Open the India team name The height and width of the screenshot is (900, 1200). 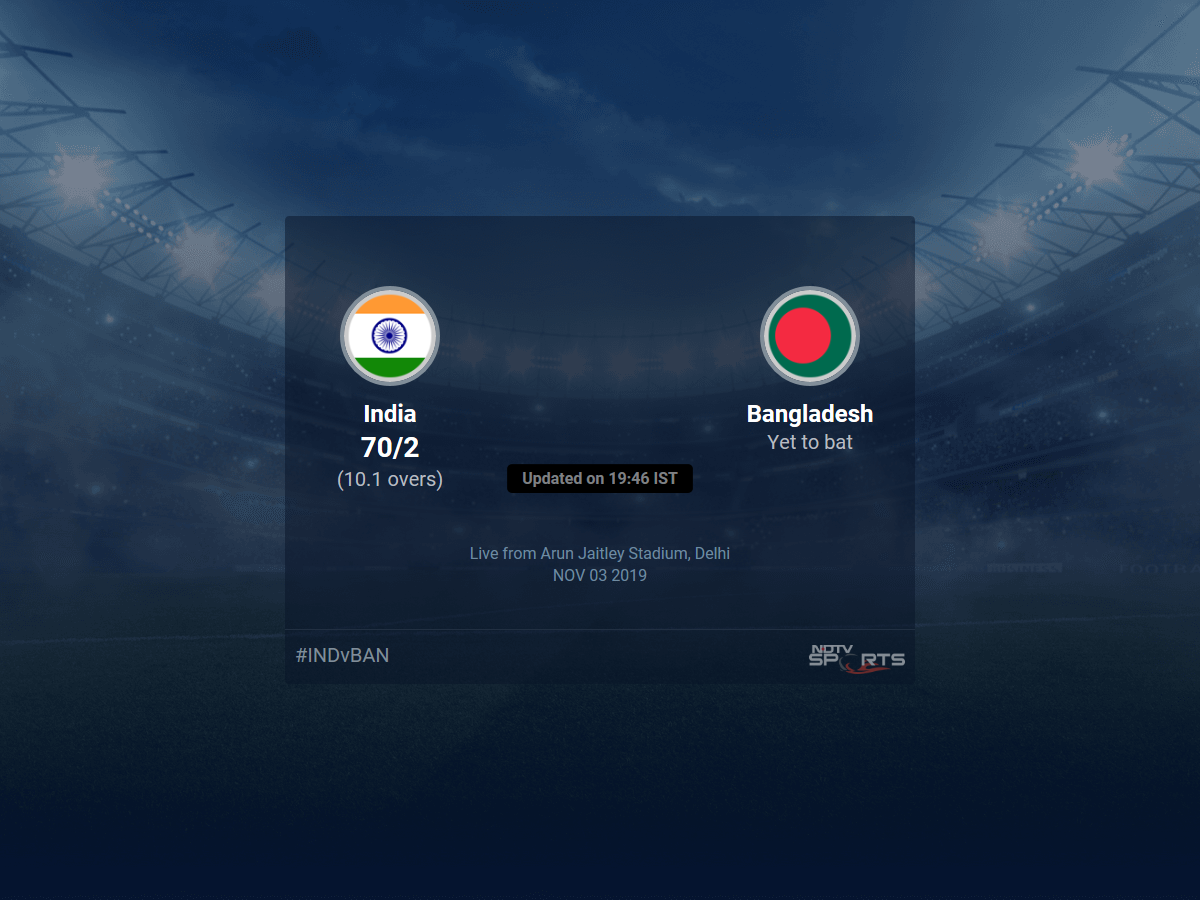tap(390, 414)
